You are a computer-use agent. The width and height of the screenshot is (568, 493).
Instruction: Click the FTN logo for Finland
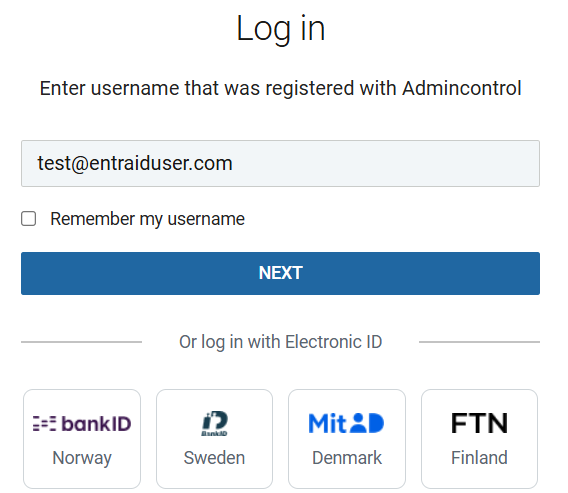tap(479, 423)
